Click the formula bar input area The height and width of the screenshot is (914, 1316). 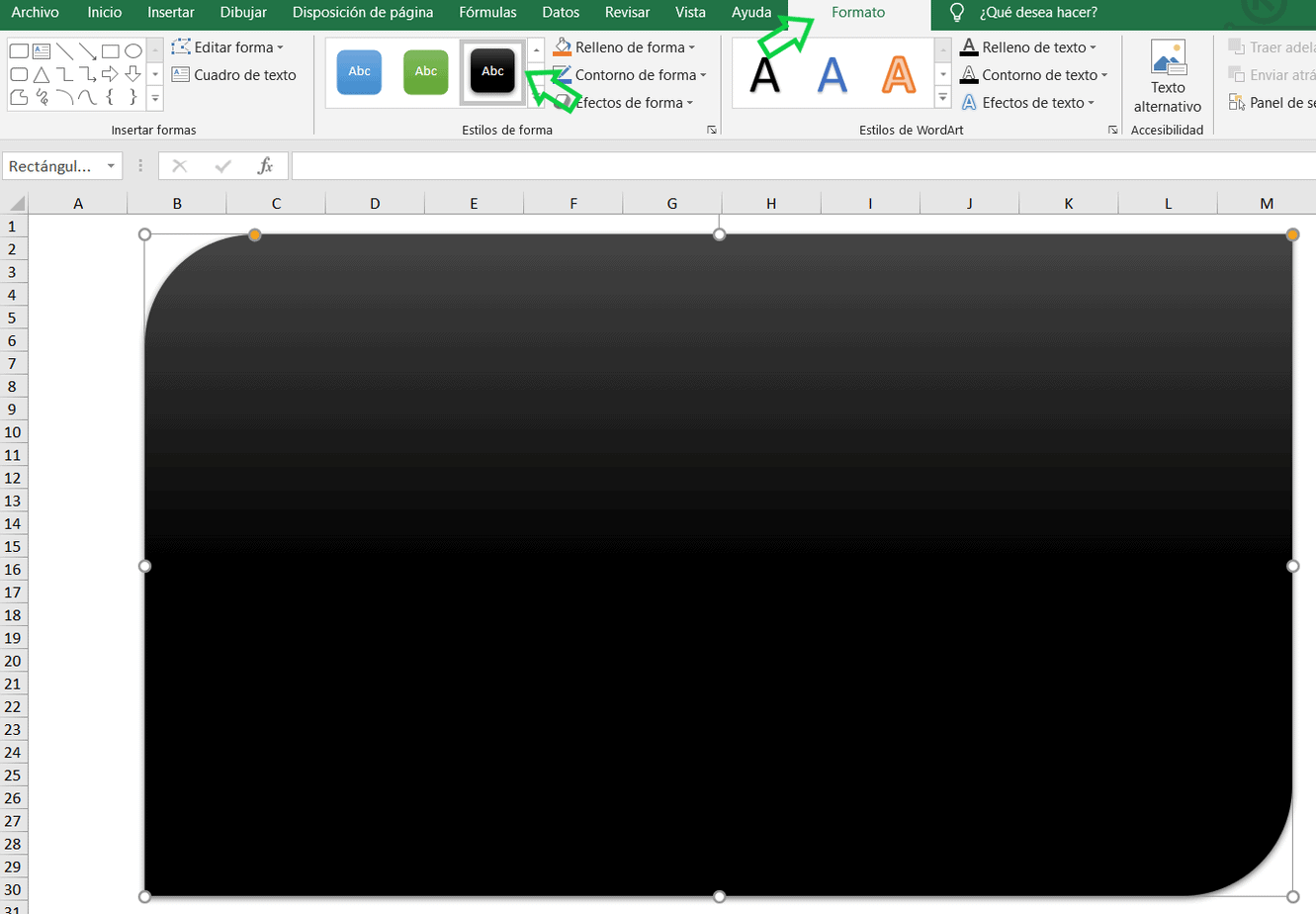point(803,166)
